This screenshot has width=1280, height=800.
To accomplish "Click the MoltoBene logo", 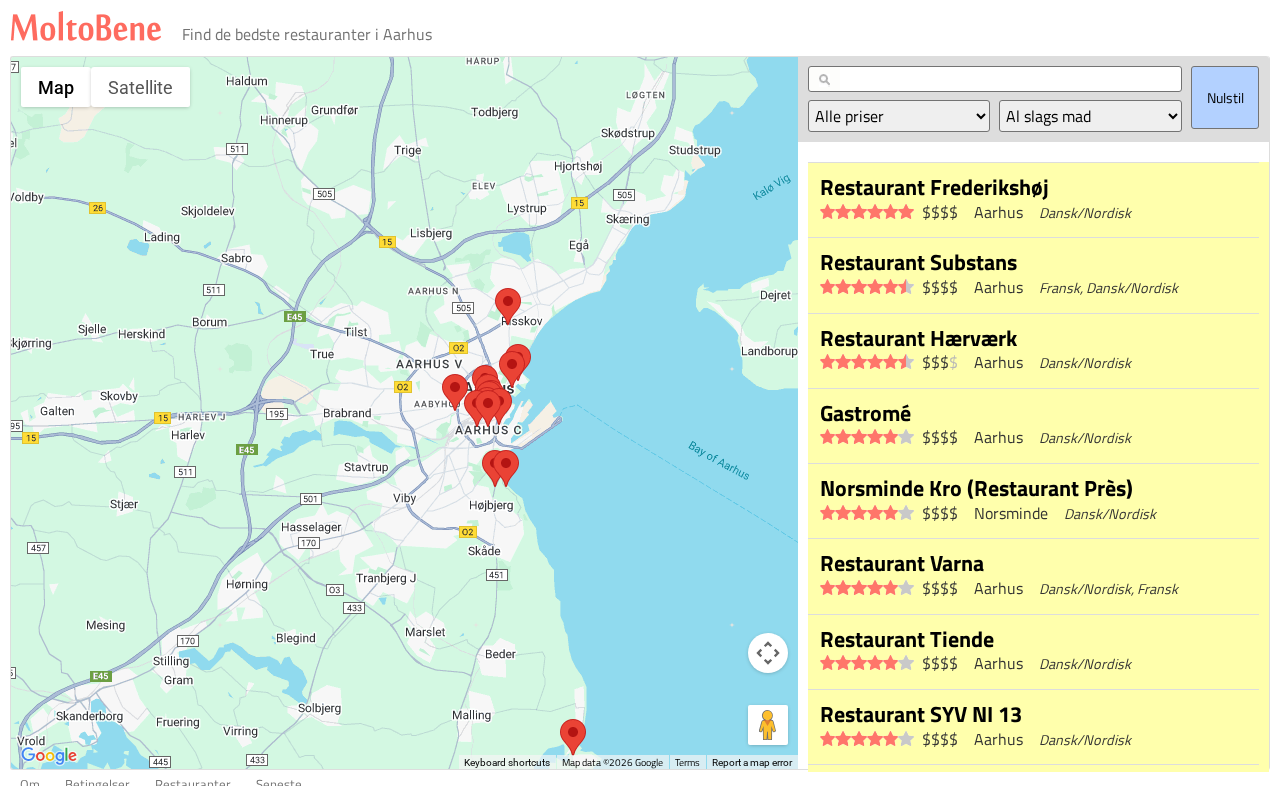I will point(86,28).
